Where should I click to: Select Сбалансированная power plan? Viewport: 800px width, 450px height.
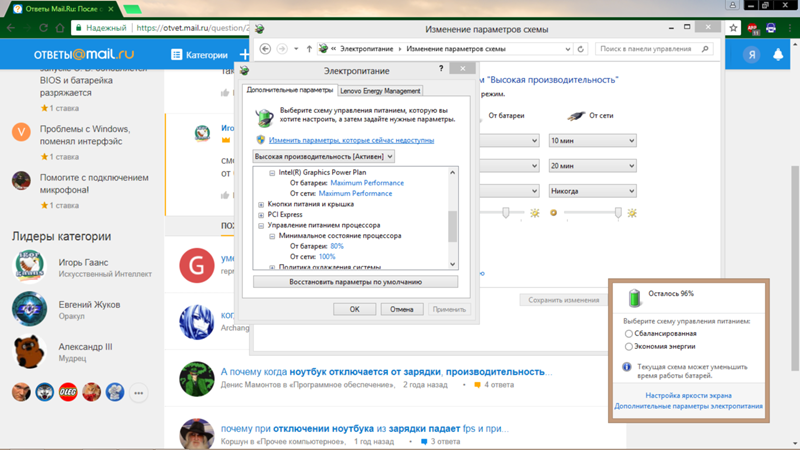pos(629,334)
